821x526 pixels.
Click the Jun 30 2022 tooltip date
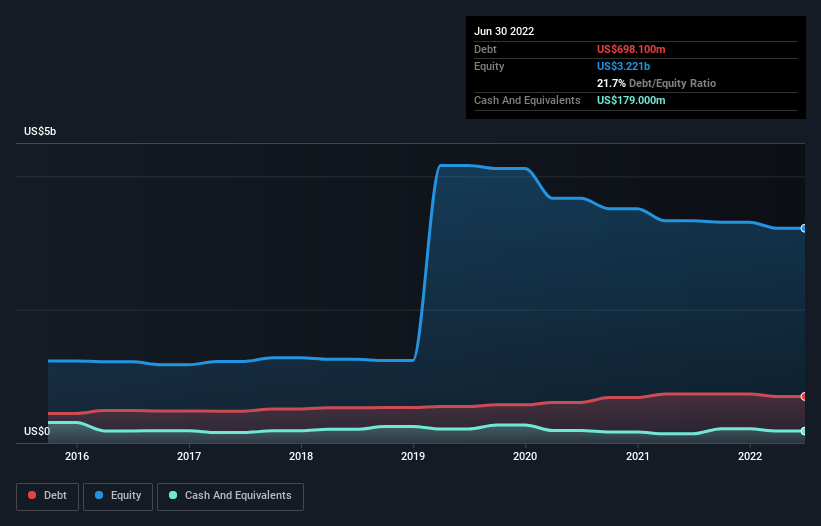coord(504,31)
